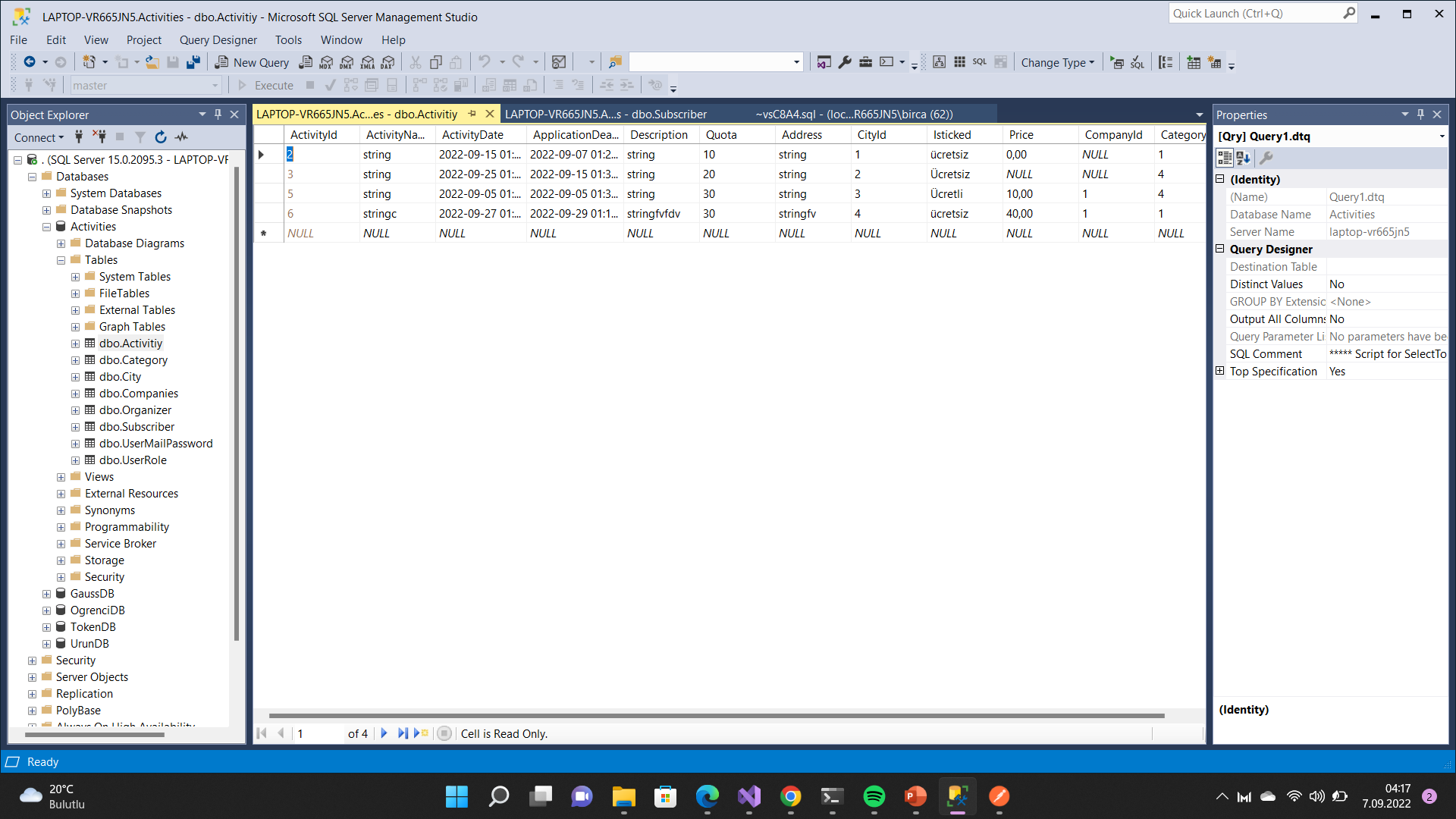The height and width of the screenshot is (819, 1456).
Task: Click the Copy icon in toolbar
Action: [436, 62]
